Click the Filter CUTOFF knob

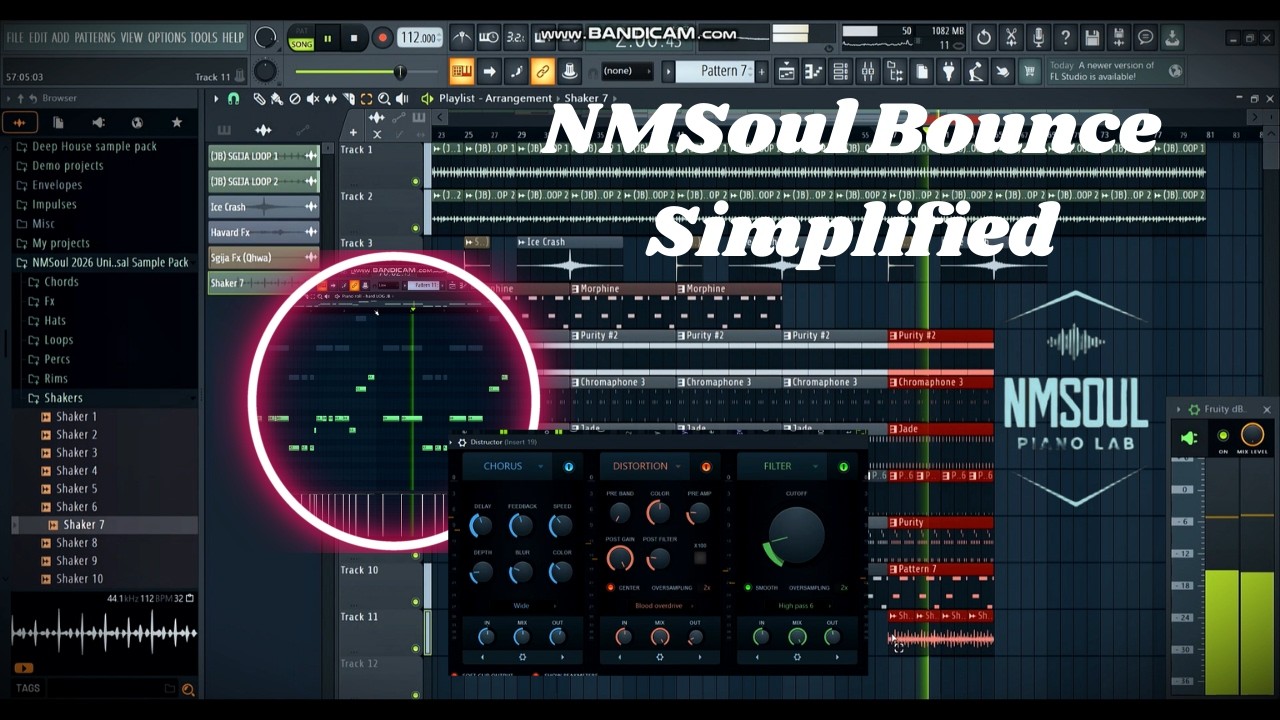point(797,535)
